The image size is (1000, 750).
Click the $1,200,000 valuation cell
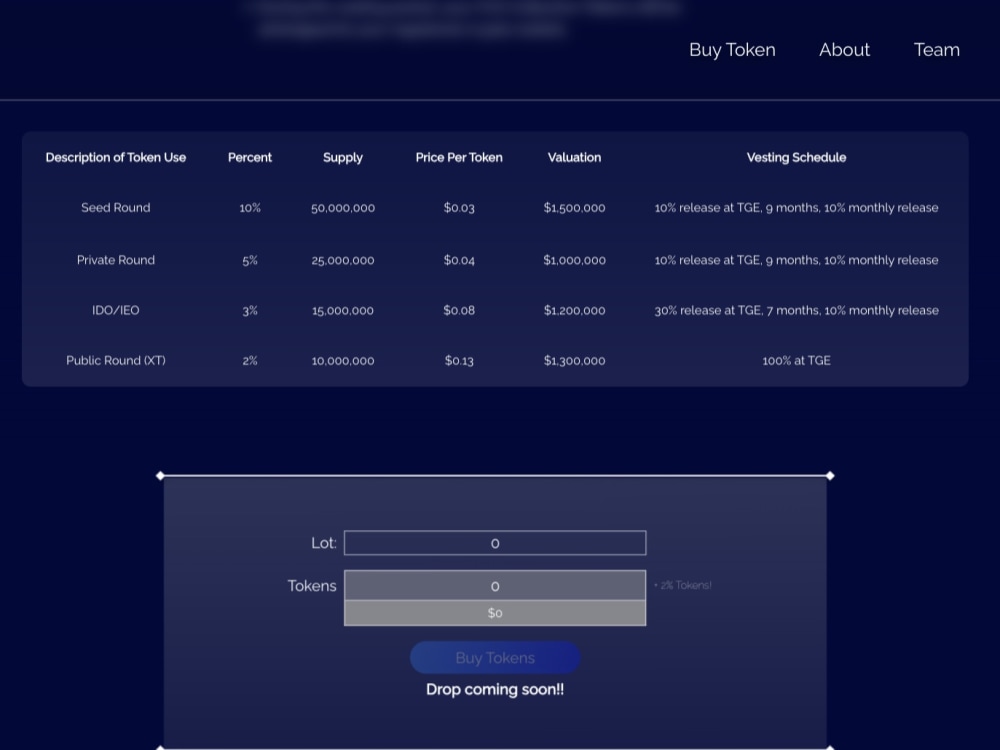(x=575, y=310)
